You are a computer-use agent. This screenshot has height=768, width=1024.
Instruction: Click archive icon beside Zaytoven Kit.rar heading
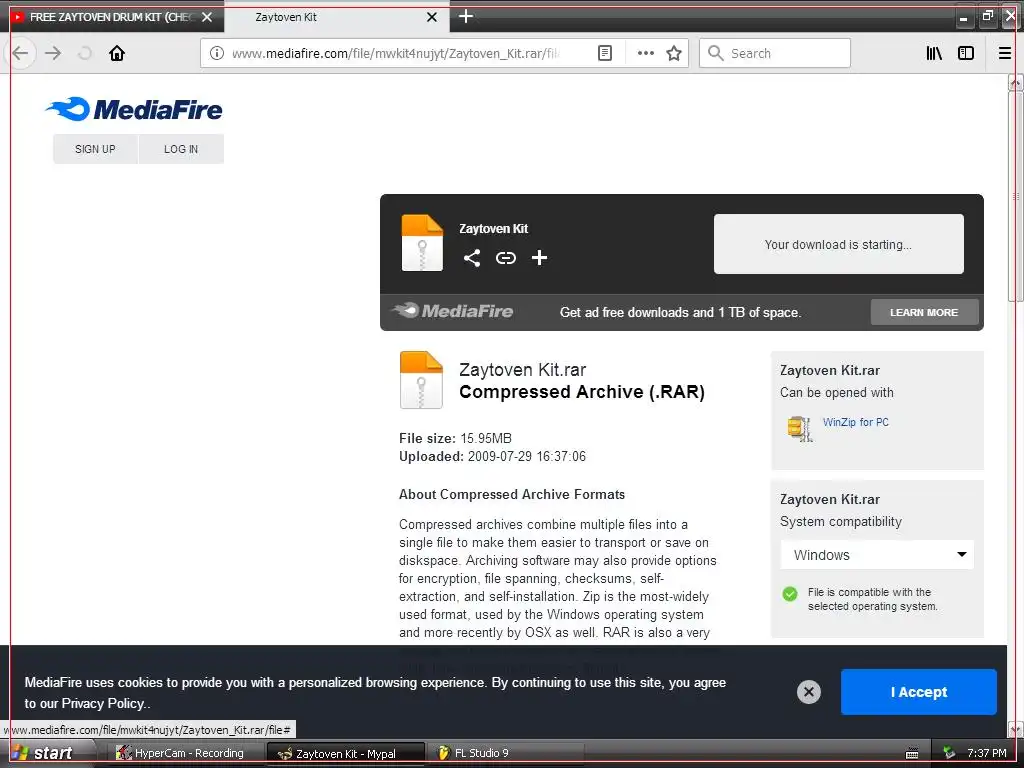tap(421, 380)
